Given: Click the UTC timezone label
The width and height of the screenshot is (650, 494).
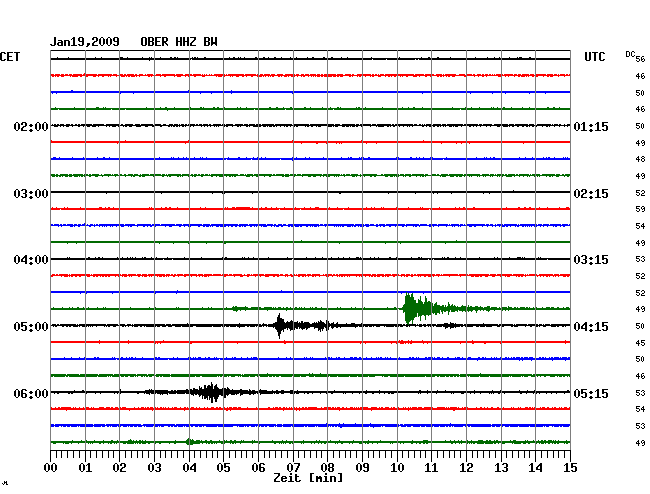Looking at the screenshot, I should tap(594, 57).
